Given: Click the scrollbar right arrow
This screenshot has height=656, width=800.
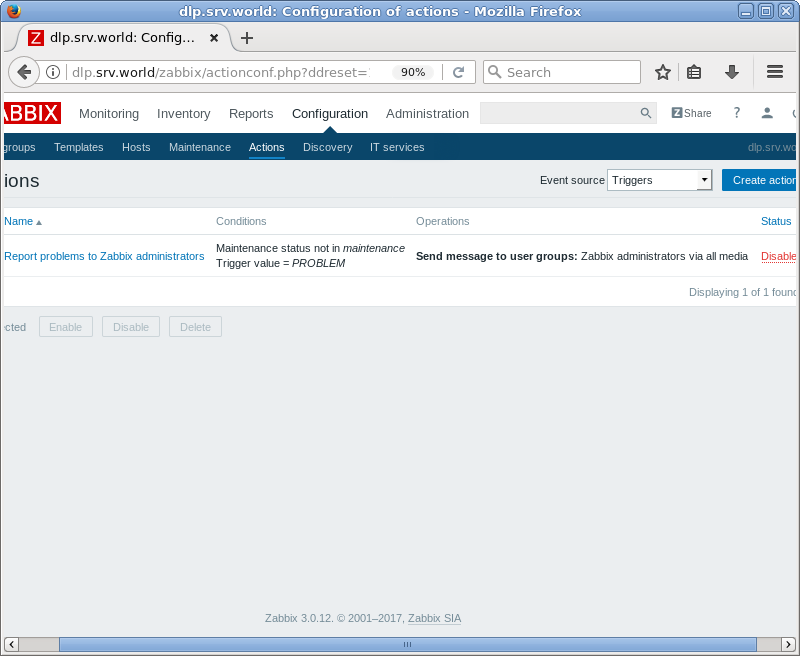Looking at the screenshot, I should coord(788,644).
